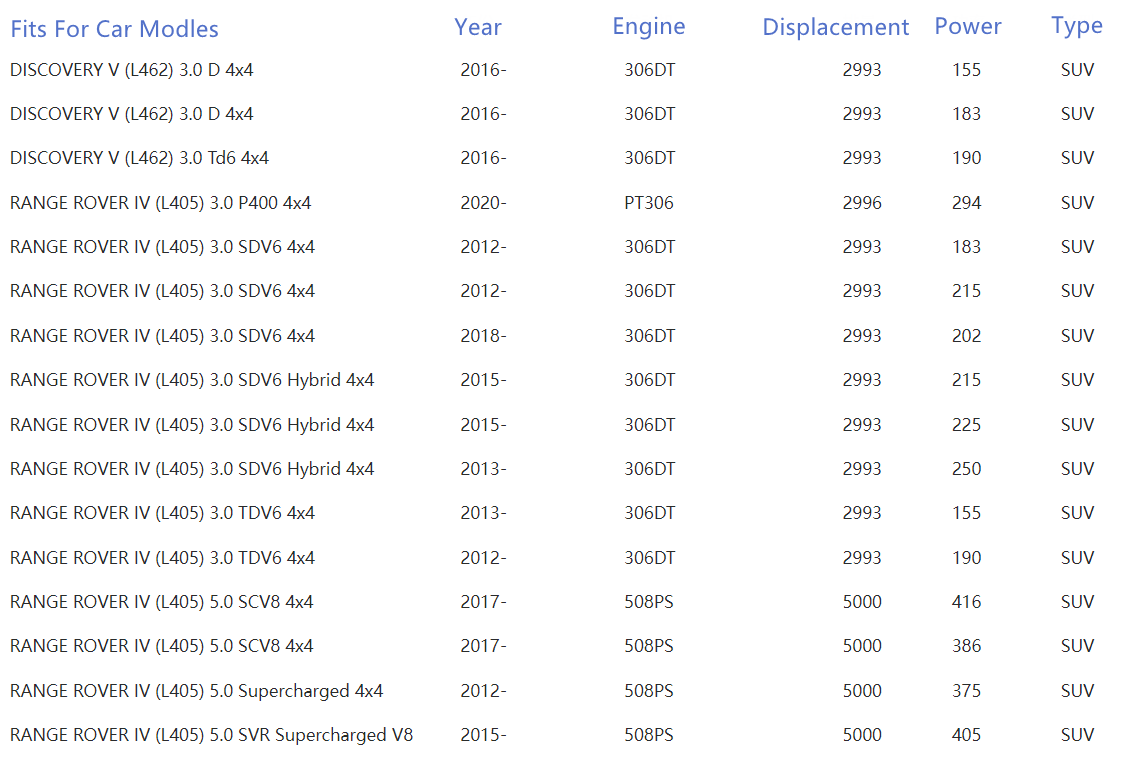
Task: Click the 2996 displacement value
Action: point(861,203)
